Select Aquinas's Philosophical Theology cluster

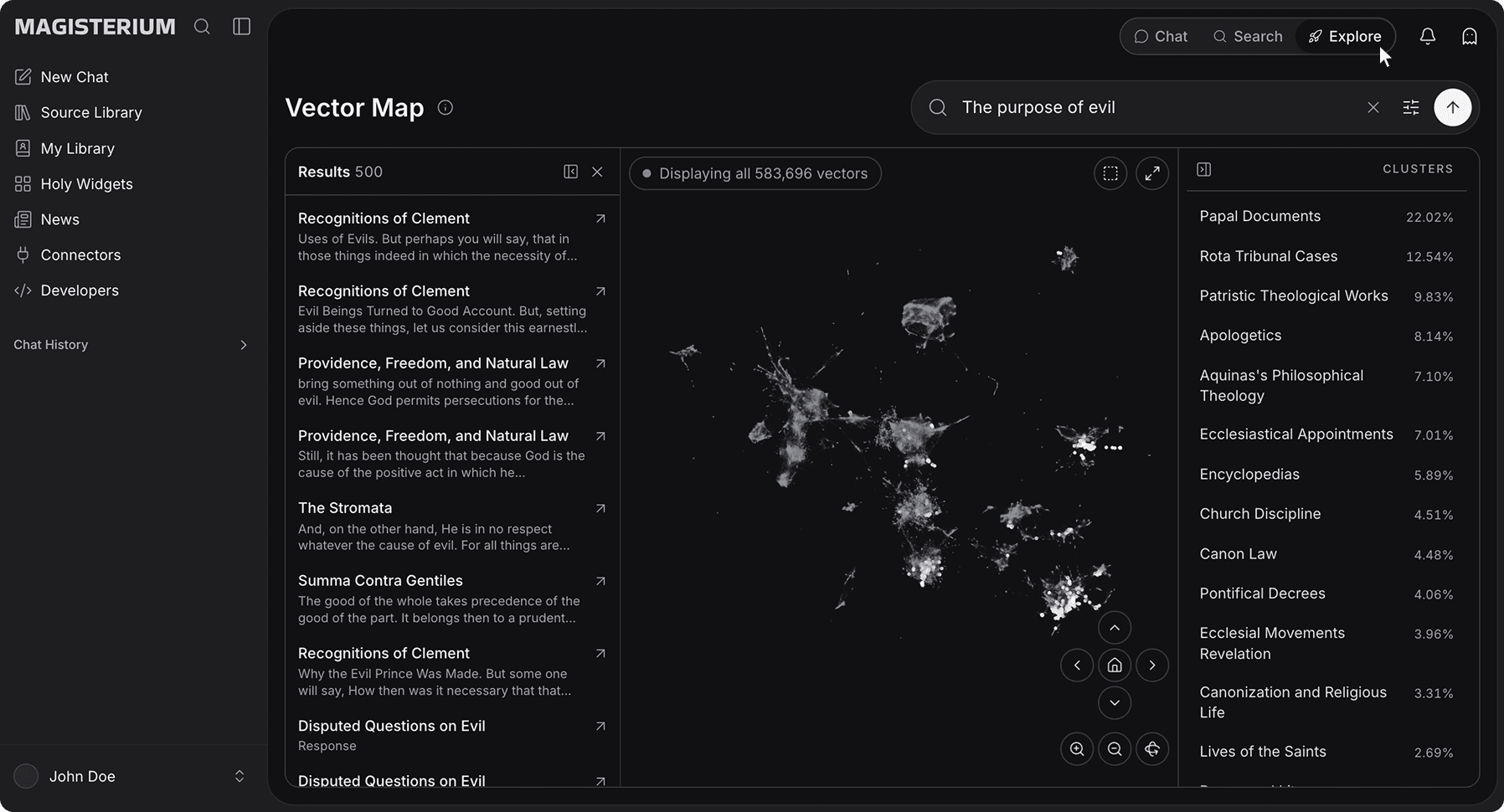tap(1326, 385)
